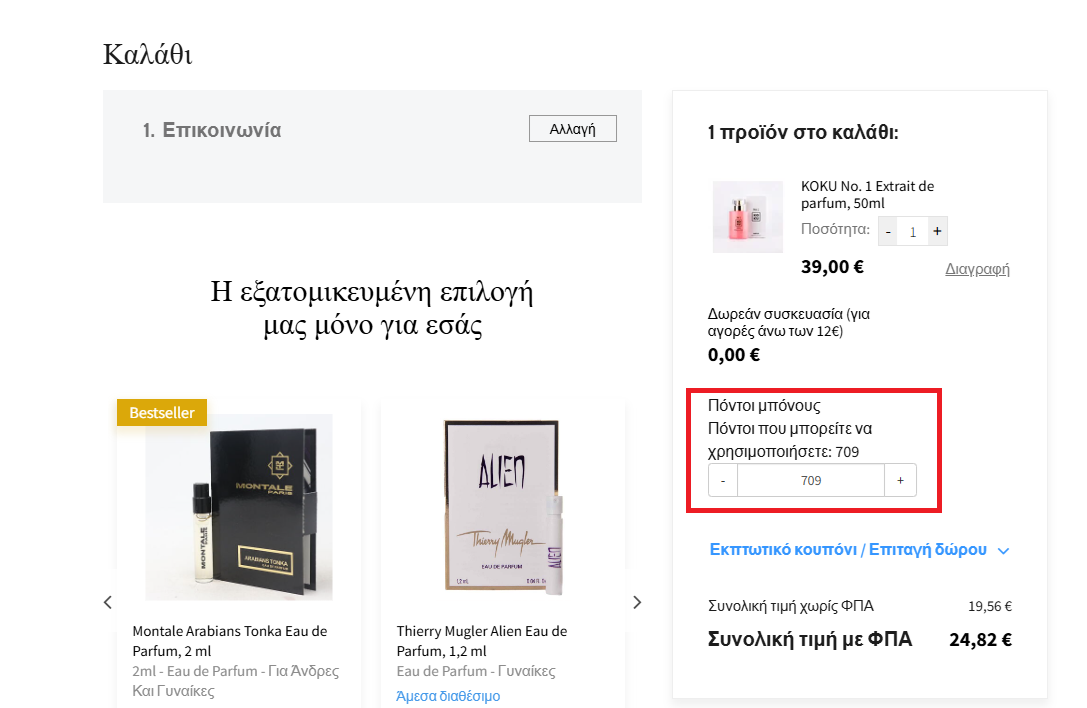The height and width of the screenshot is (708, 1087).
Task: Open the Thierry Mugler Alien sample image
Action: coord(503,507)
